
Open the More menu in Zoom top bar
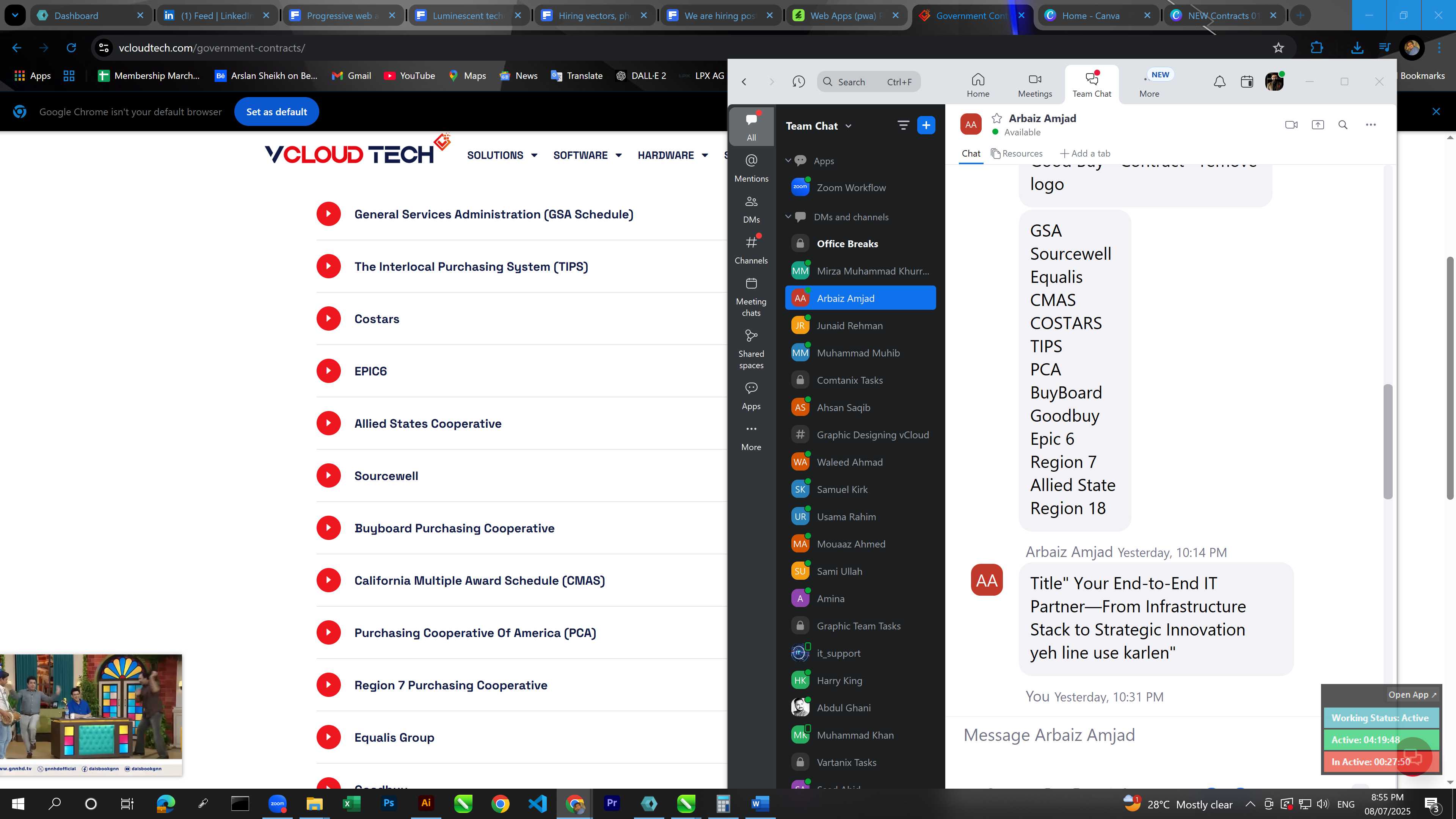(1150, 85)
